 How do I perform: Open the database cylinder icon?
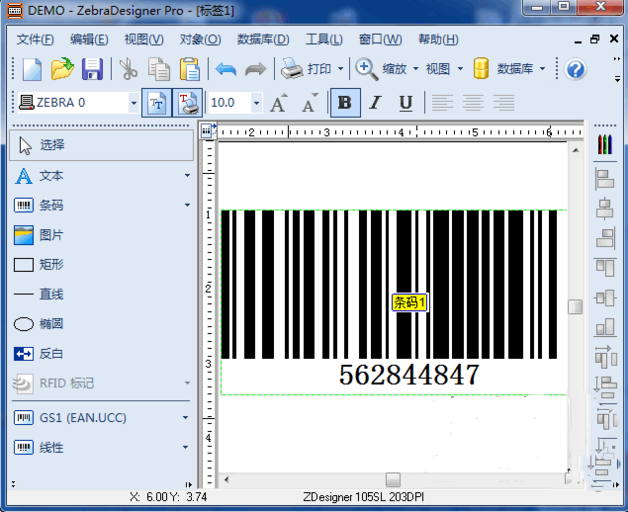point(481,69)
